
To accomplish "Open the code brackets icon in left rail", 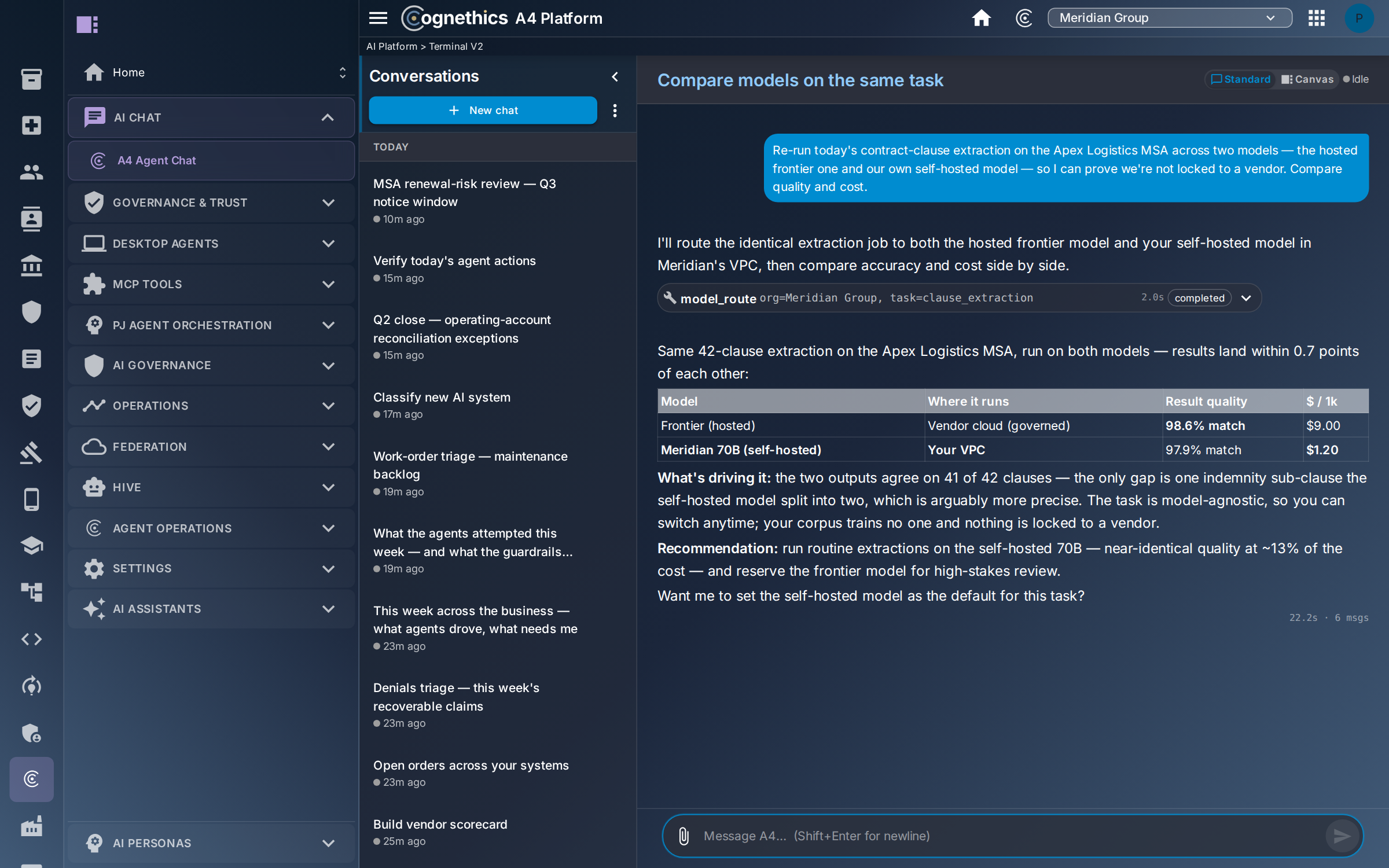I will (x=31, y=639).
